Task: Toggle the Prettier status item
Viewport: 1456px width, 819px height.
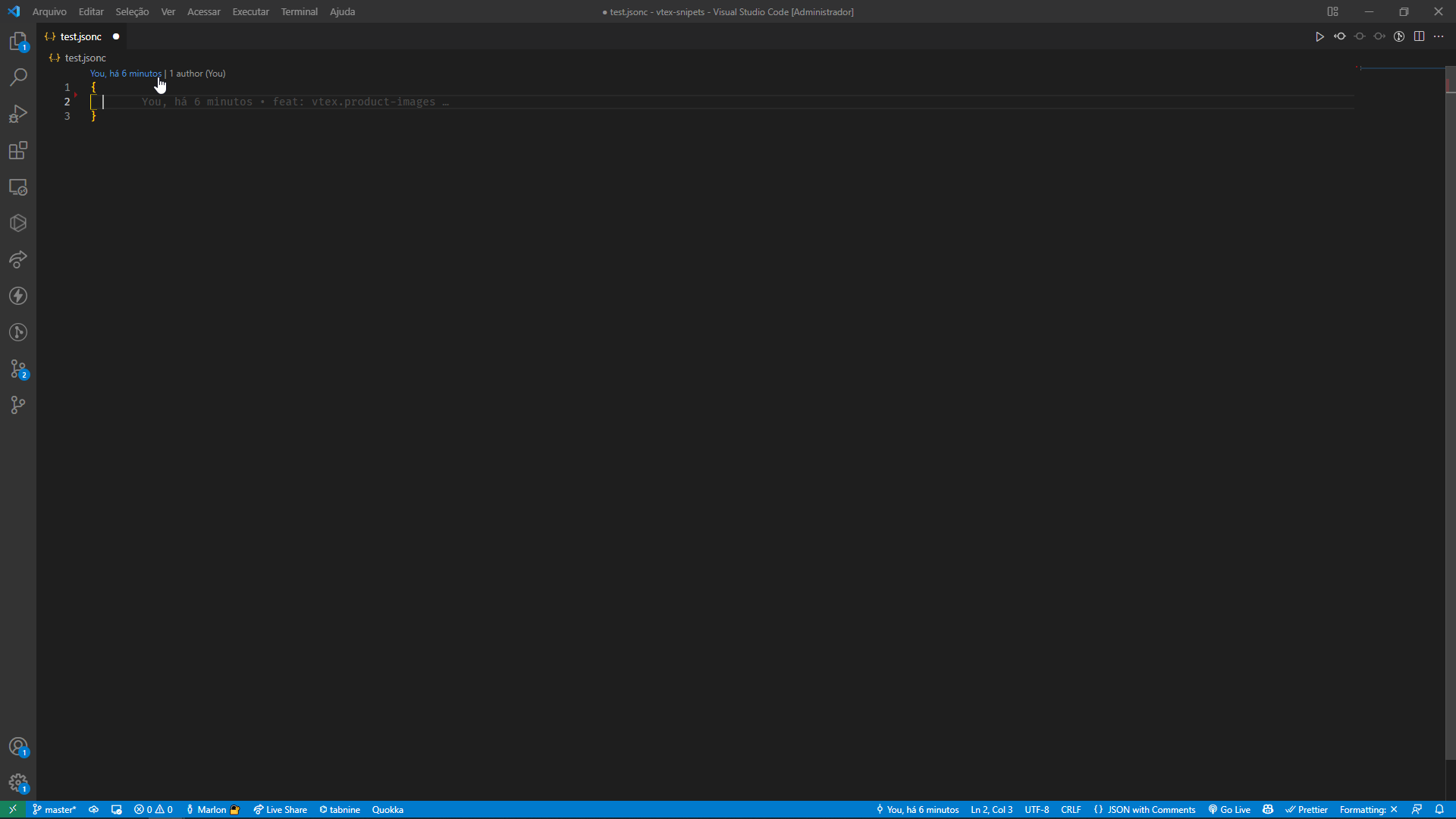Action: point(1307,809)
